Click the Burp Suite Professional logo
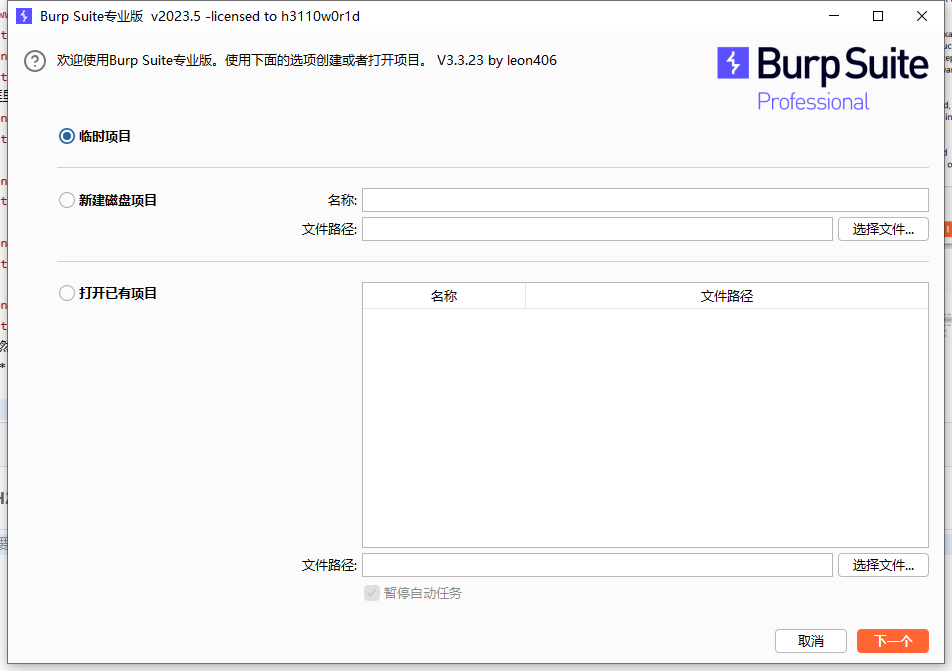Screen dimensions: 952x671 coord(823,79)
